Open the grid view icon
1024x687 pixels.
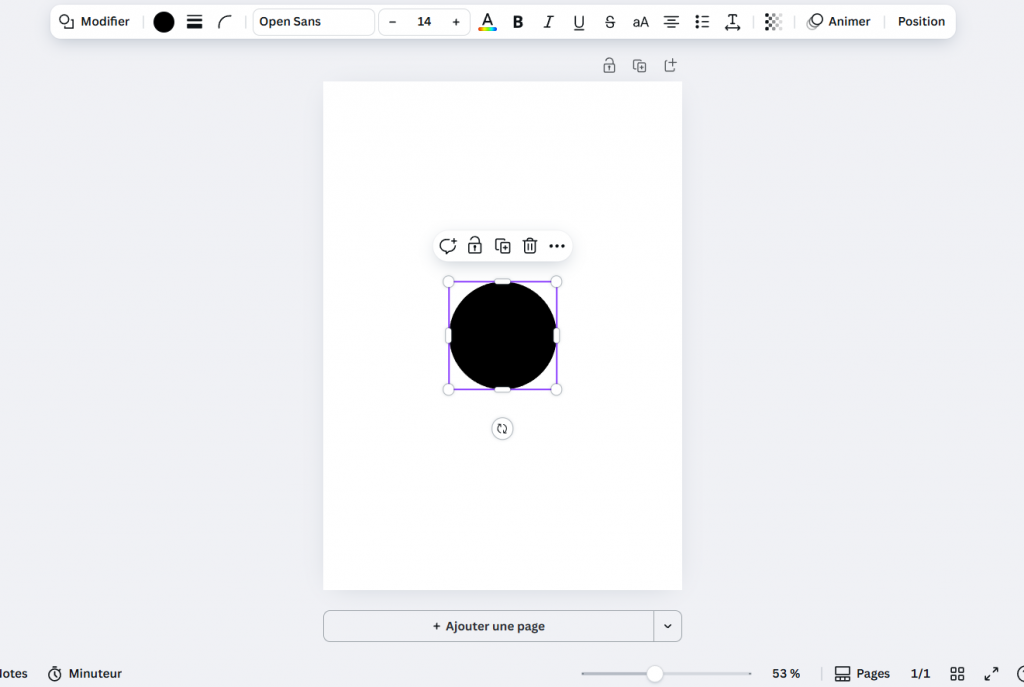[x=957, y=674]
